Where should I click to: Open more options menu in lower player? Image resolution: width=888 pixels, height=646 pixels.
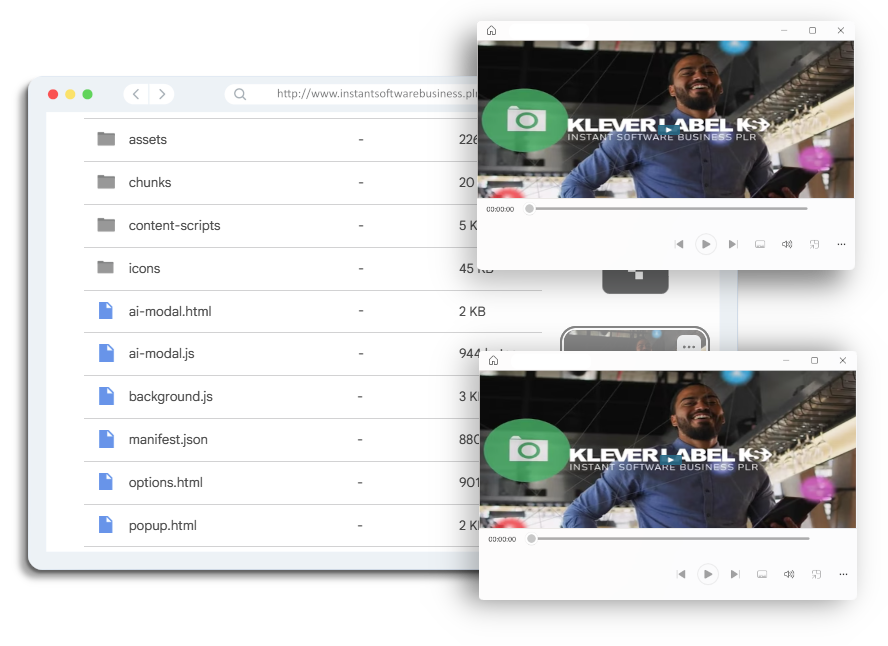[x=843, y=574]
